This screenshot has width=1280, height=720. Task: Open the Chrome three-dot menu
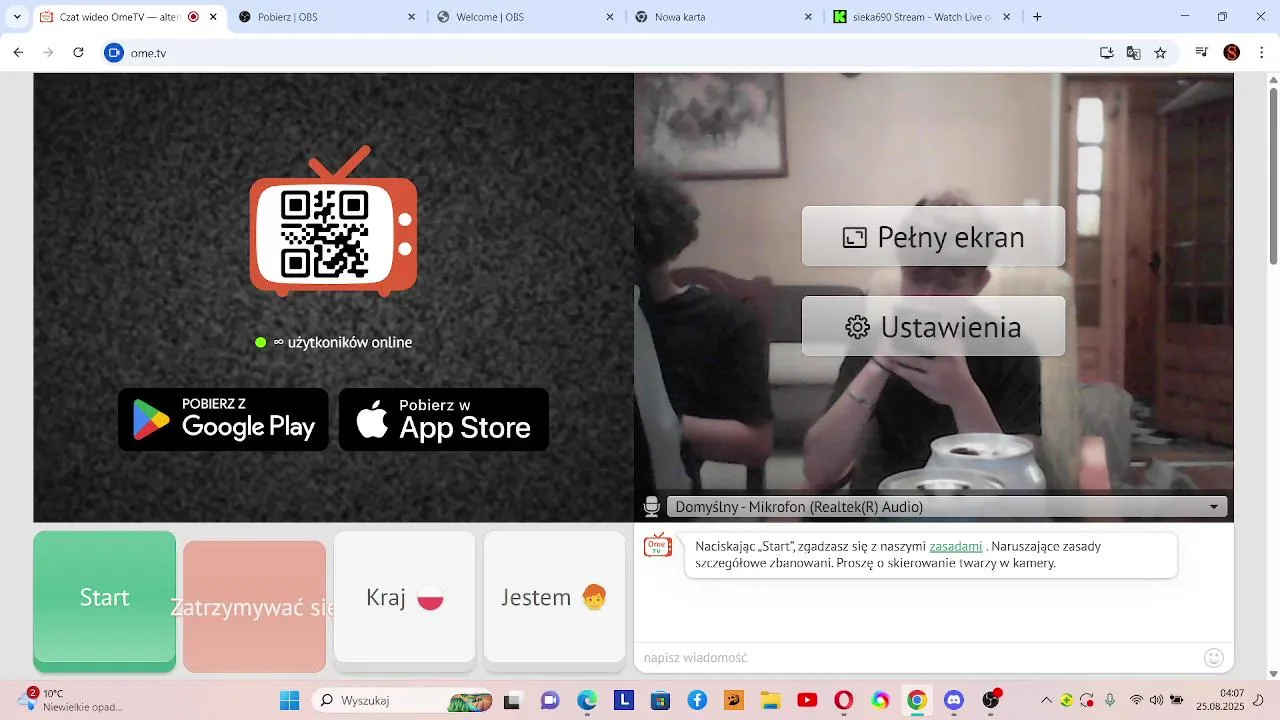pyautogui.click(x=1262, y=53)
